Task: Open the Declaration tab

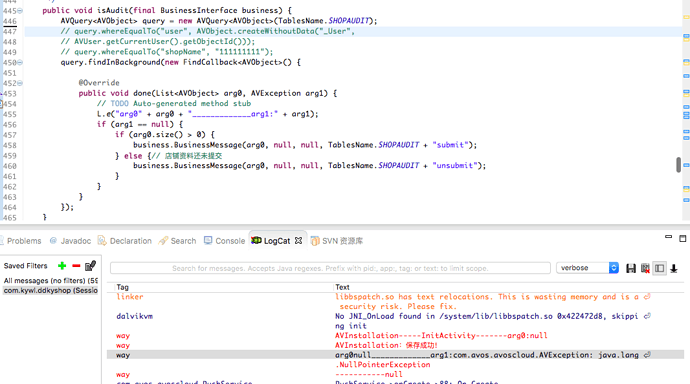Action: [x=125, y=241]
